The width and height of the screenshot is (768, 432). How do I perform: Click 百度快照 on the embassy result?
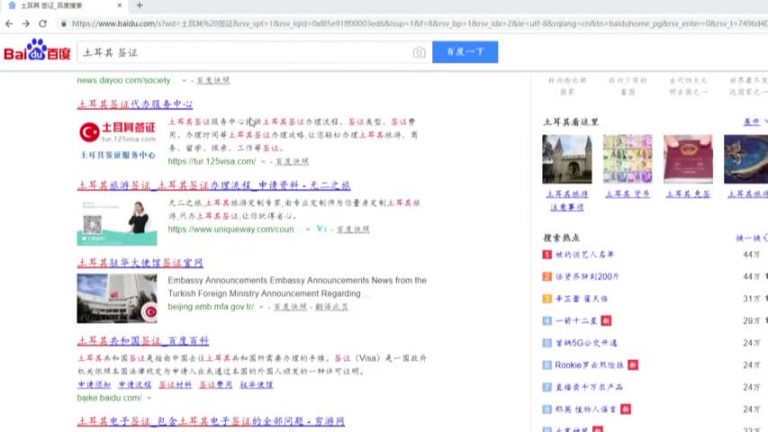[290, 307]
